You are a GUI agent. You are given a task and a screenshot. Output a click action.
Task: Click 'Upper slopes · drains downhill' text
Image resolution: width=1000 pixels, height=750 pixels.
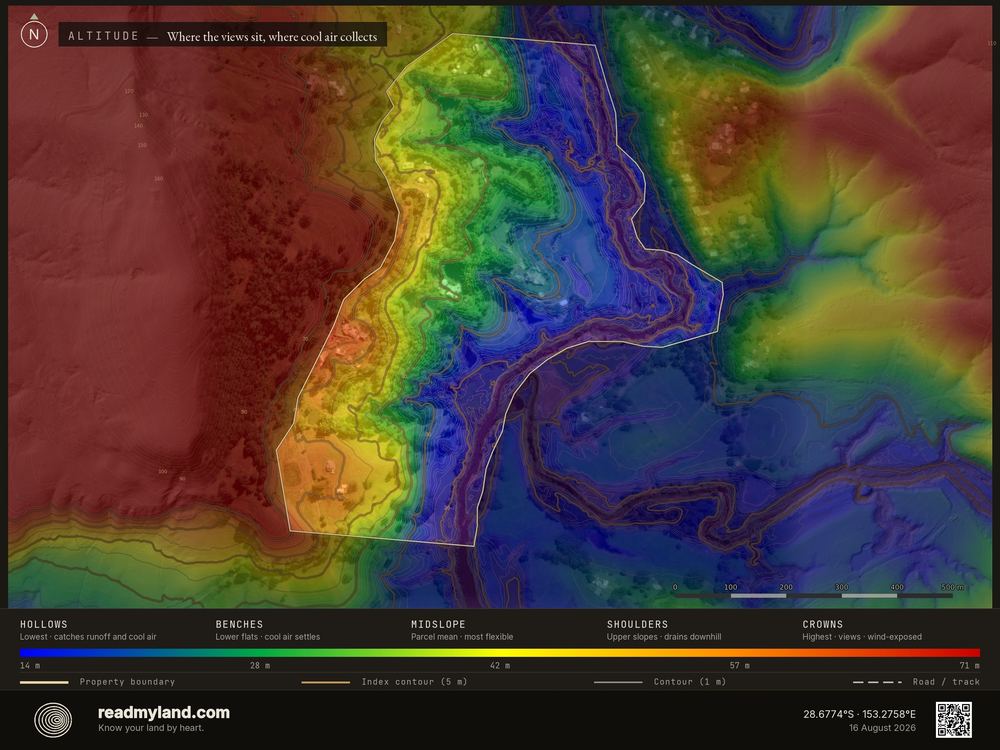point(664,636)
